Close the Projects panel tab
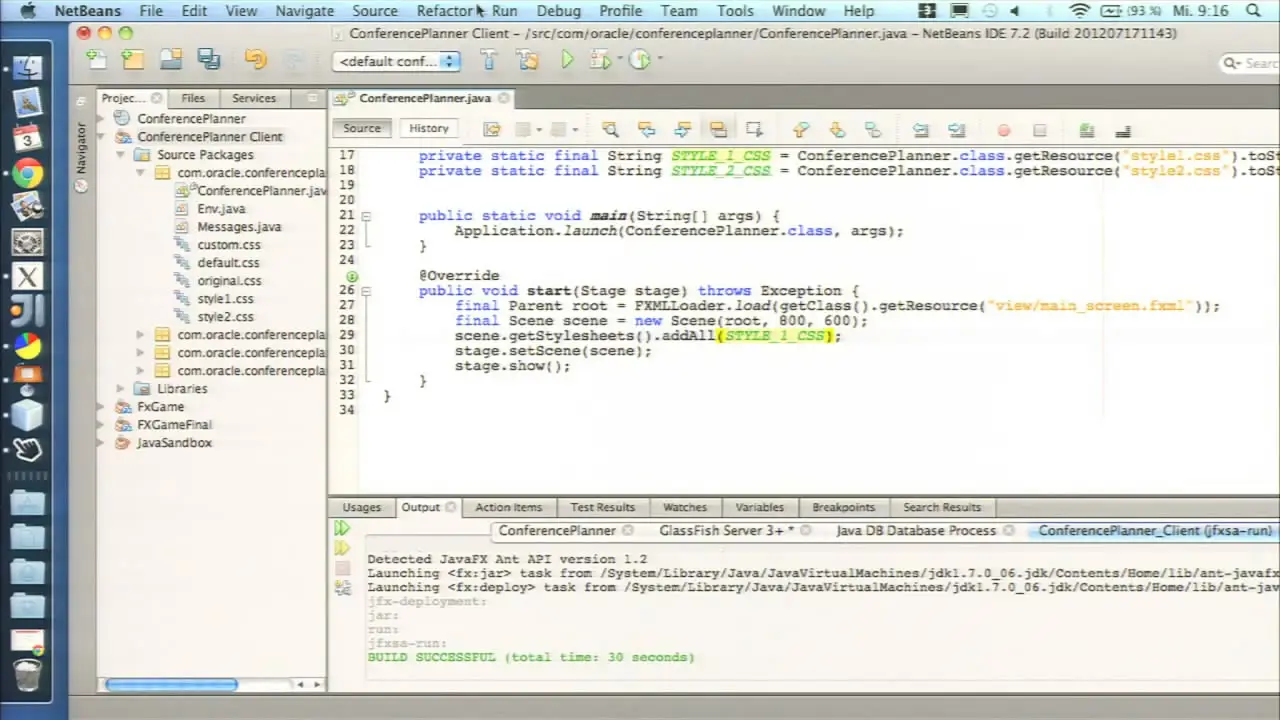Screen dimensions: 1280x720 155,98
